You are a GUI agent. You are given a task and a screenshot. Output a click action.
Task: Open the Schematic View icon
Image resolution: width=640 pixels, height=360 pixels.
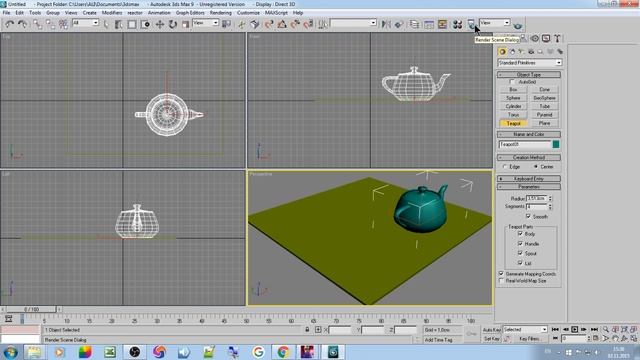pos(442,24)
